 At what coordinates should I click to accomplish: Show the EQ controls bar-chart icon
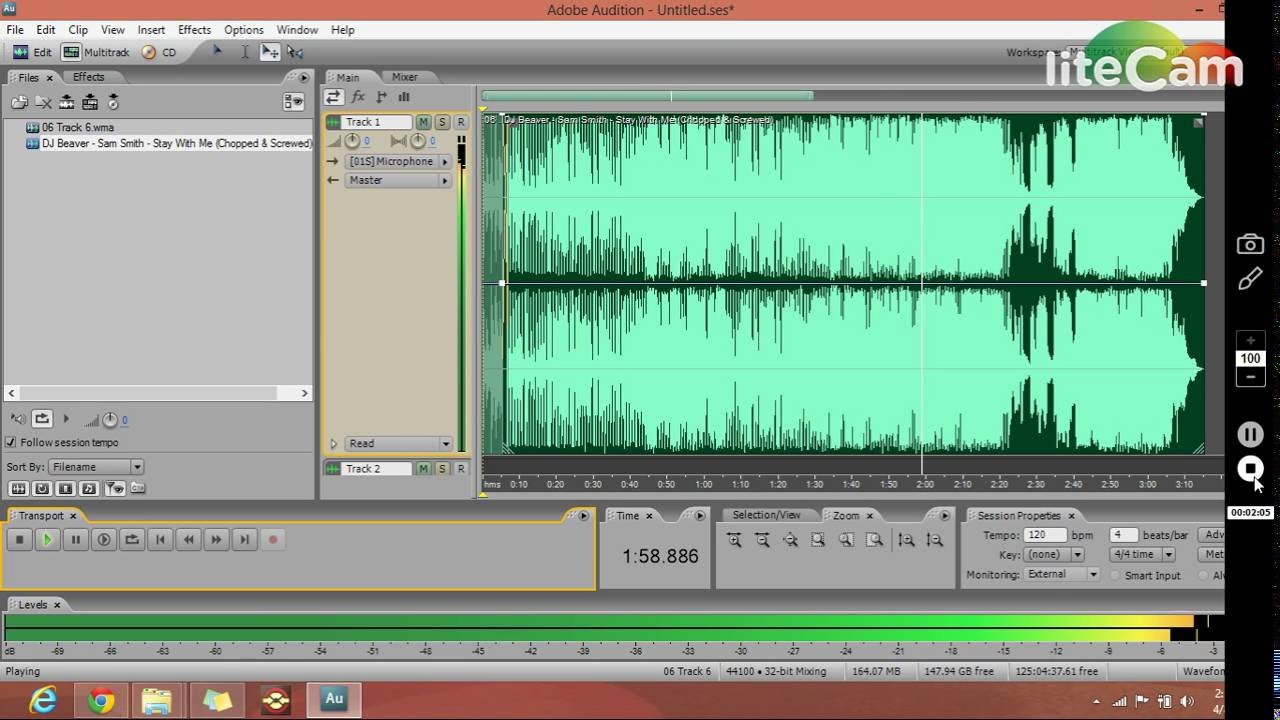click(x=404, y=97)
